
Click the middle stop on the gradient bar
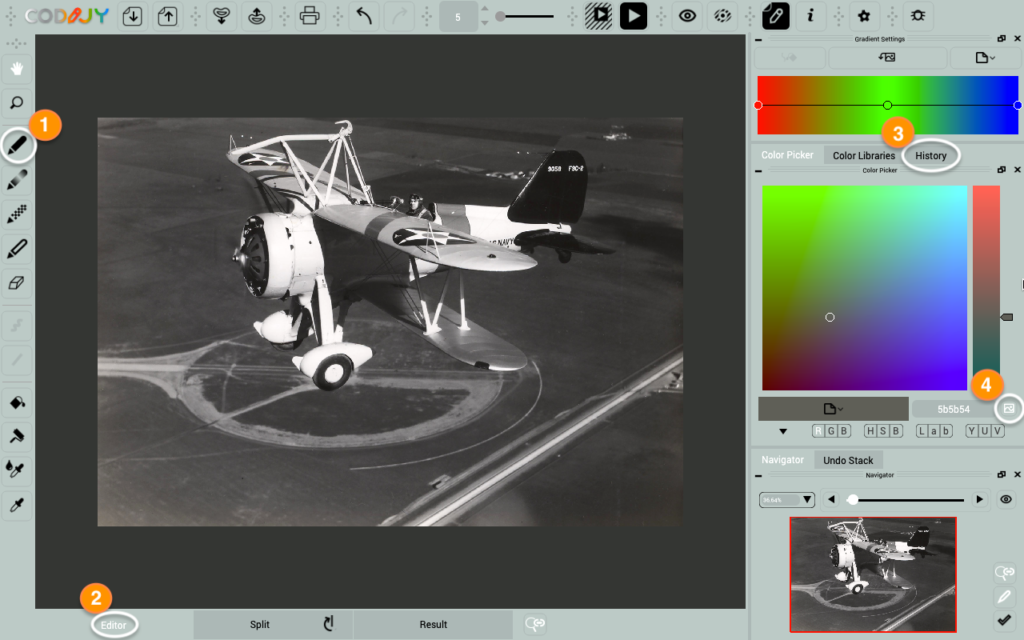coord(888,104)
